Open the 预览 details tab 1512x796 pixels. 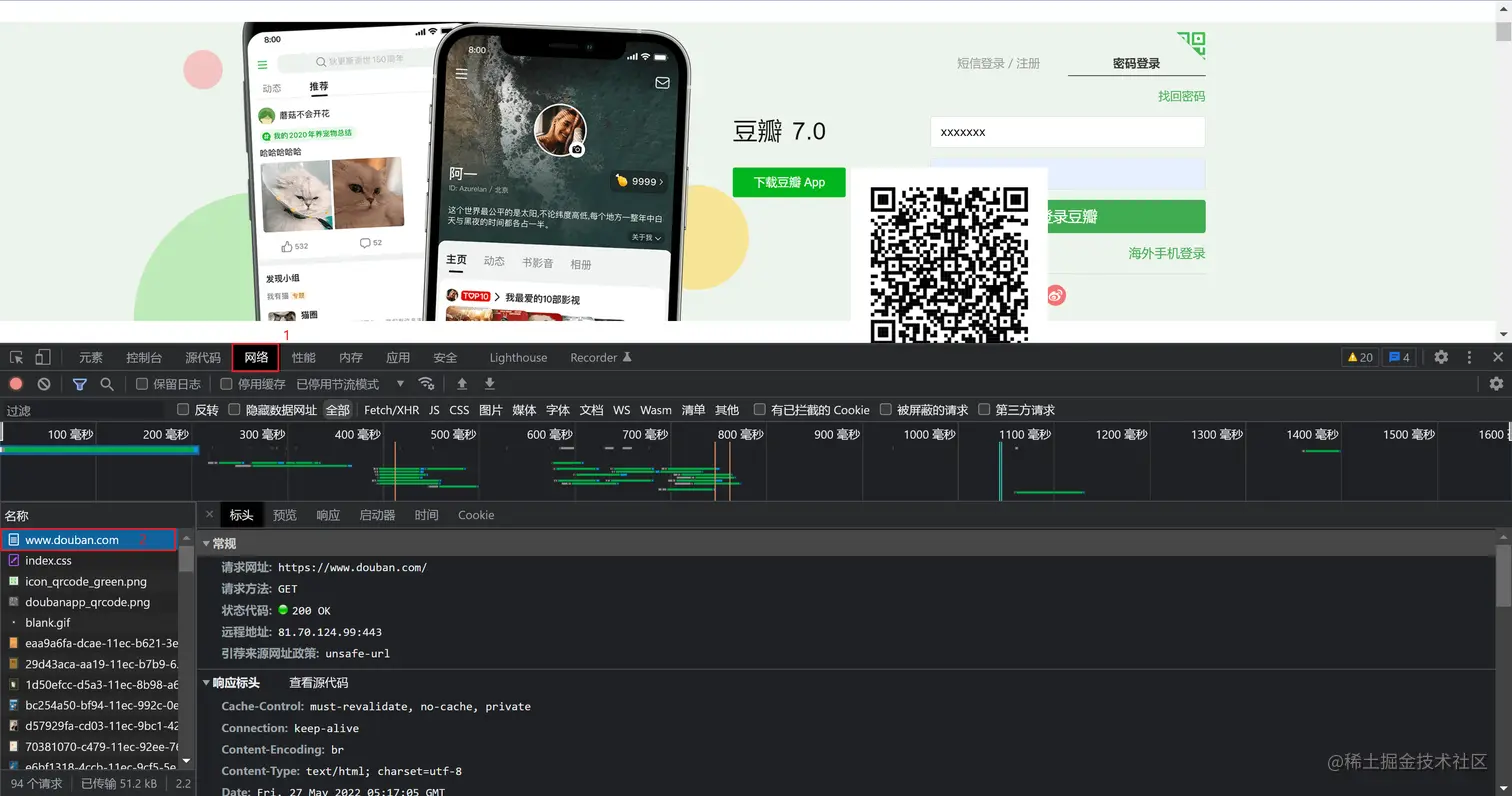click(x=285, y=515)
